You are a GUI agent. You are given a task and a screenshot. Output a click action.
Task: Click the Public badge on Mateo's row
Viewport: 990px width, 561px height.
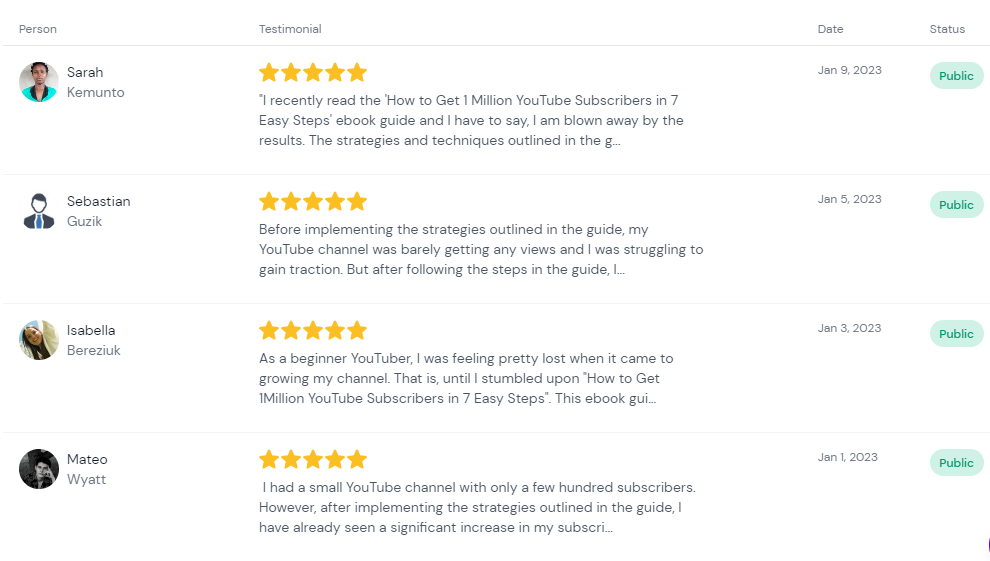click(x=956, y=463)
